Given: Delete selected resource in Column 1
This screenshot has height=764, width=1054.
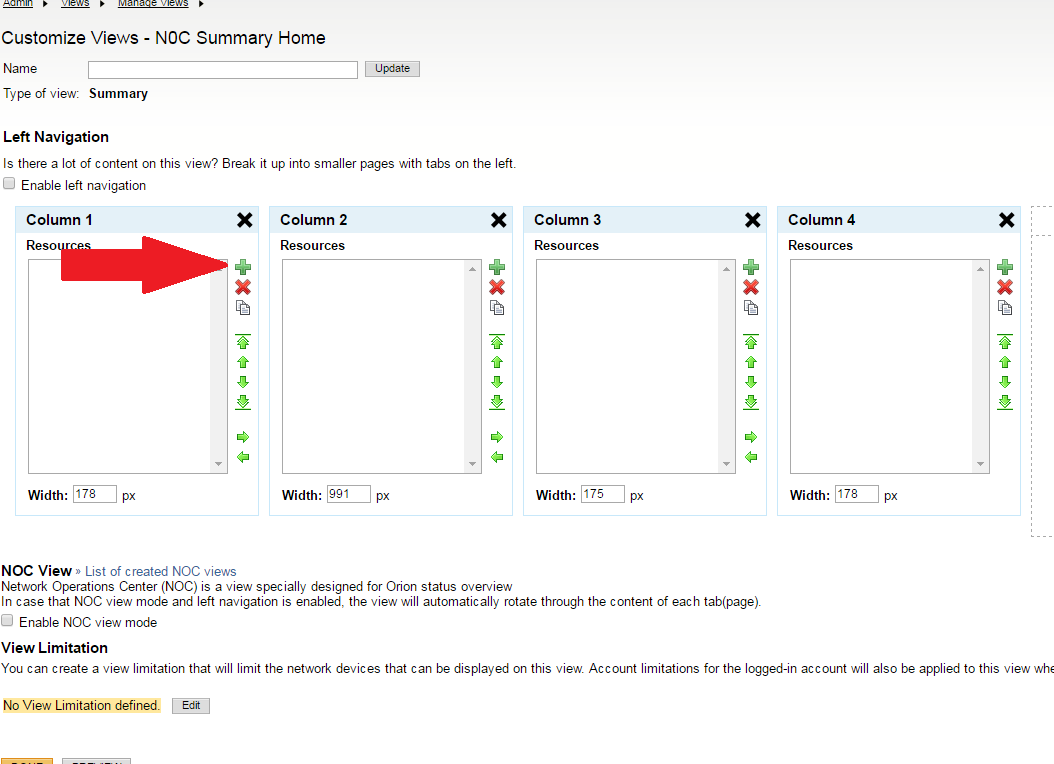Looking at the screenshot, I should 243,287.
